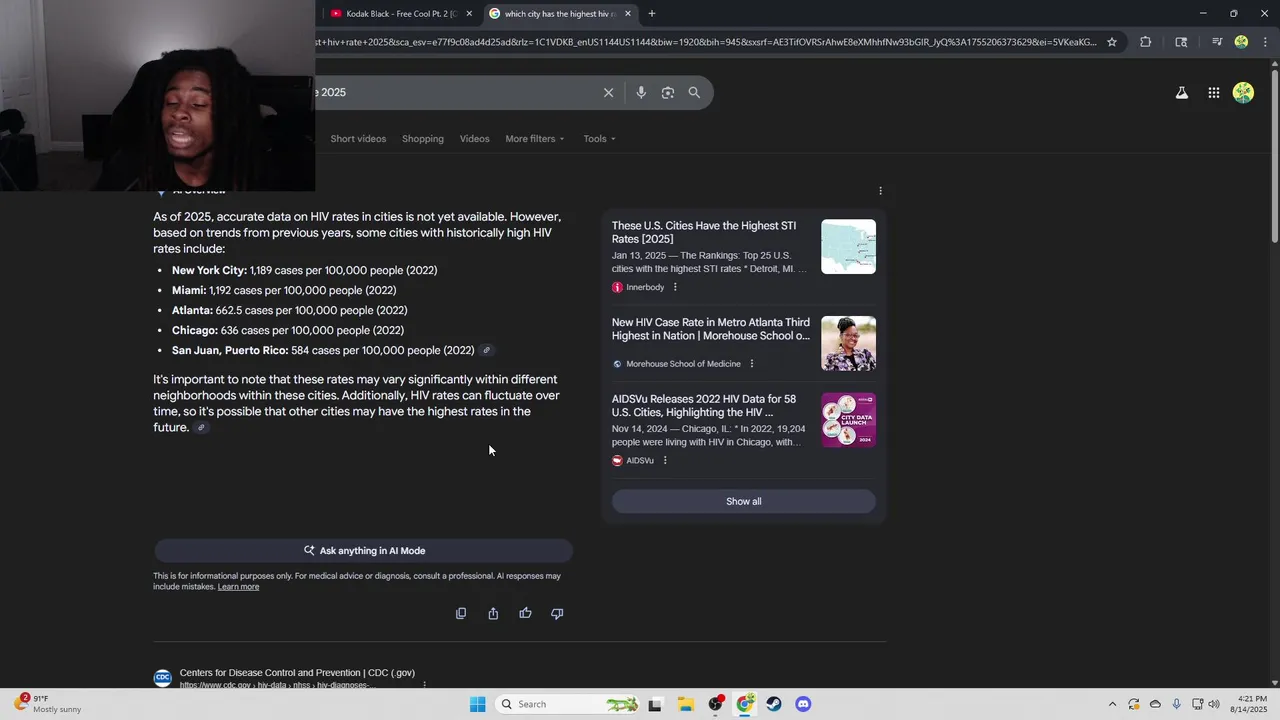Image resolution: width=1280 pixels, height=720 pixels.
Task: Give thumbs up to AI Overview
Action: point(525,613)
